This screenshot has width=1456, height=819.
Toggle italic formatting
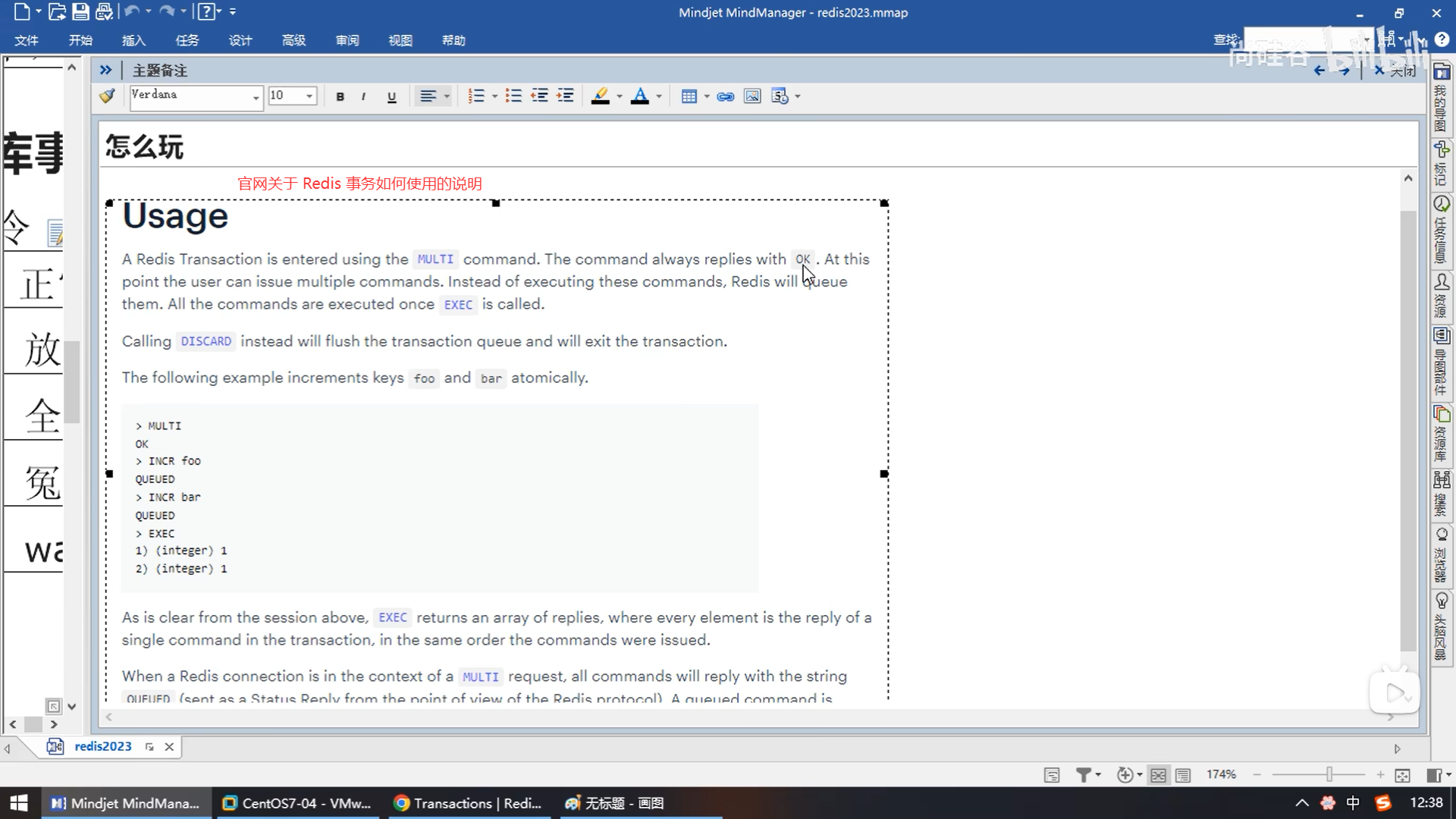point(364,96)
